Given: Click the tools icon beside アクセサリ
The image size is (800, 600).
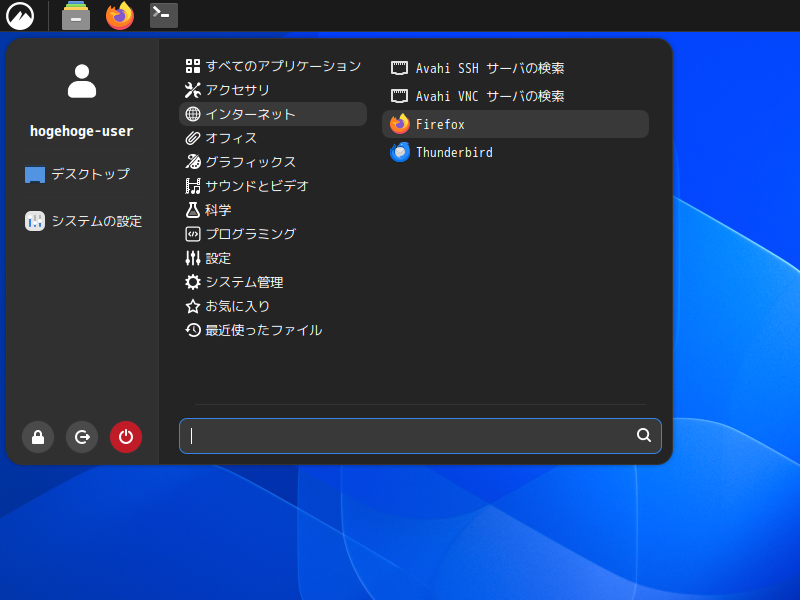Looking at the screenshot, I should coord(193,90).
